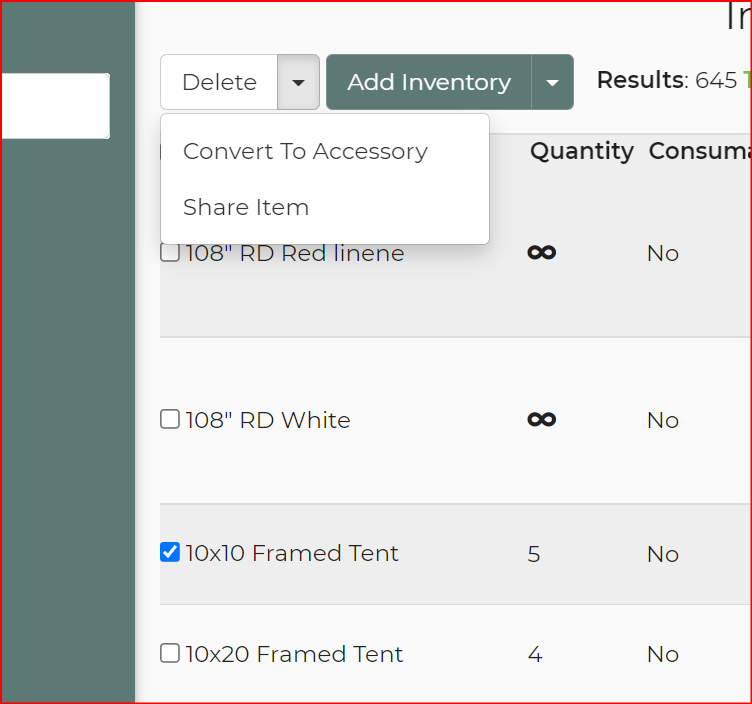
Task: Enable the 10x20 Framed Tent checkbox
Action: click(x=170, y=653)
